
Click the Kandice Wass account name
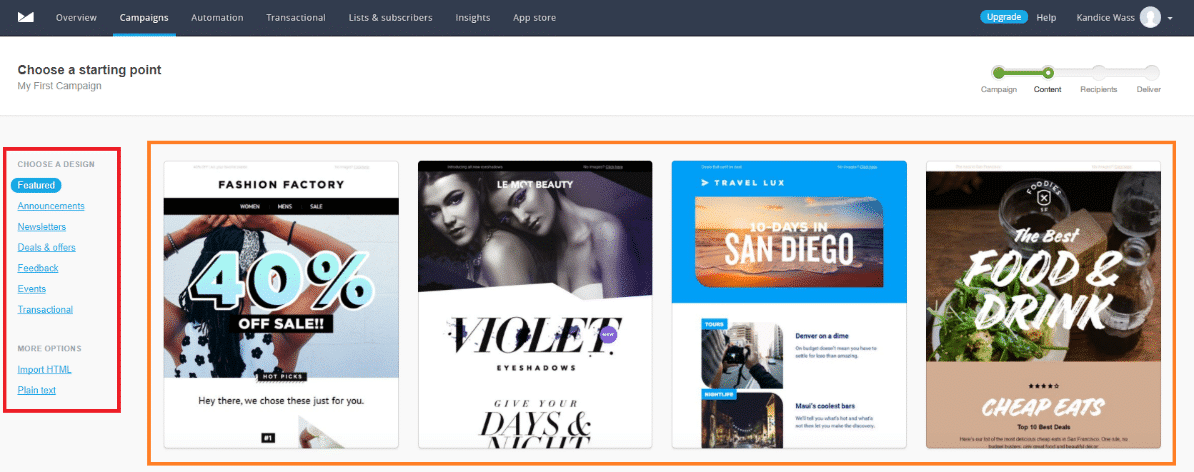pyautogui.click(x=1106, y=18)
